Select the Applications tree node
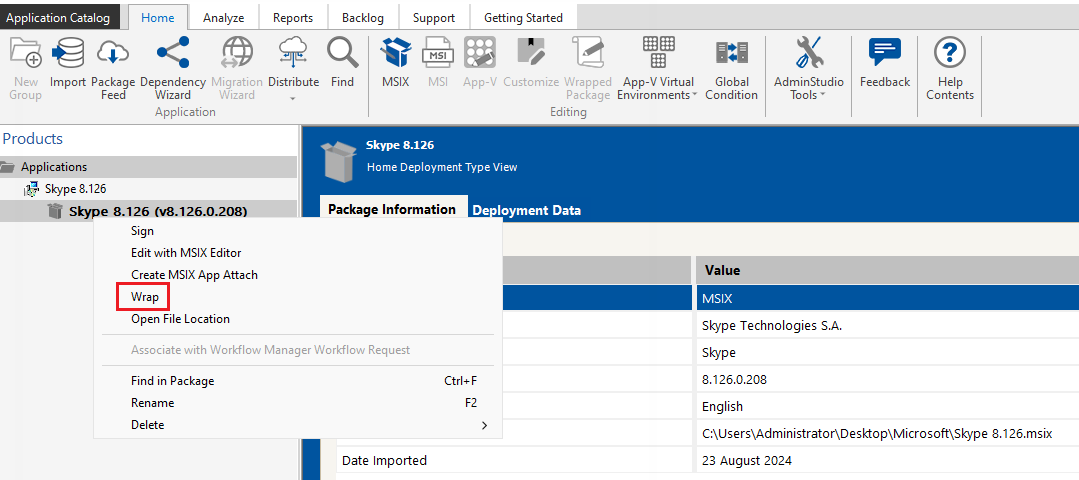Screen dimensions: 1079x480 pos(54,167)
